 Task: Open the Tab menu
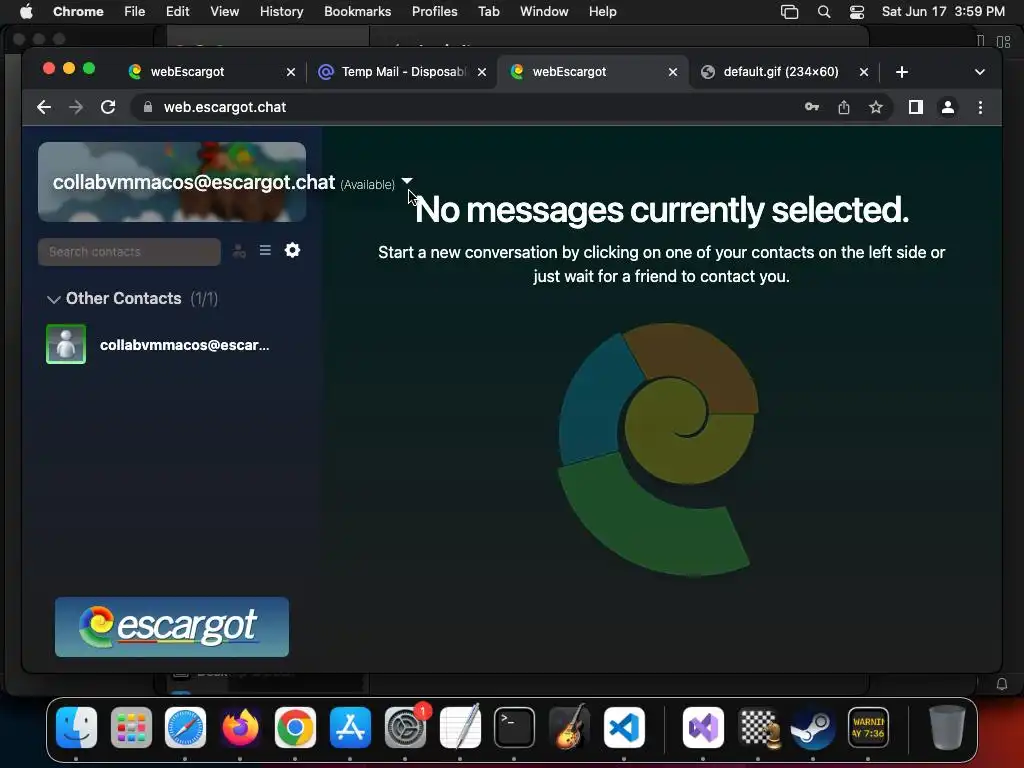coord(488,11)
